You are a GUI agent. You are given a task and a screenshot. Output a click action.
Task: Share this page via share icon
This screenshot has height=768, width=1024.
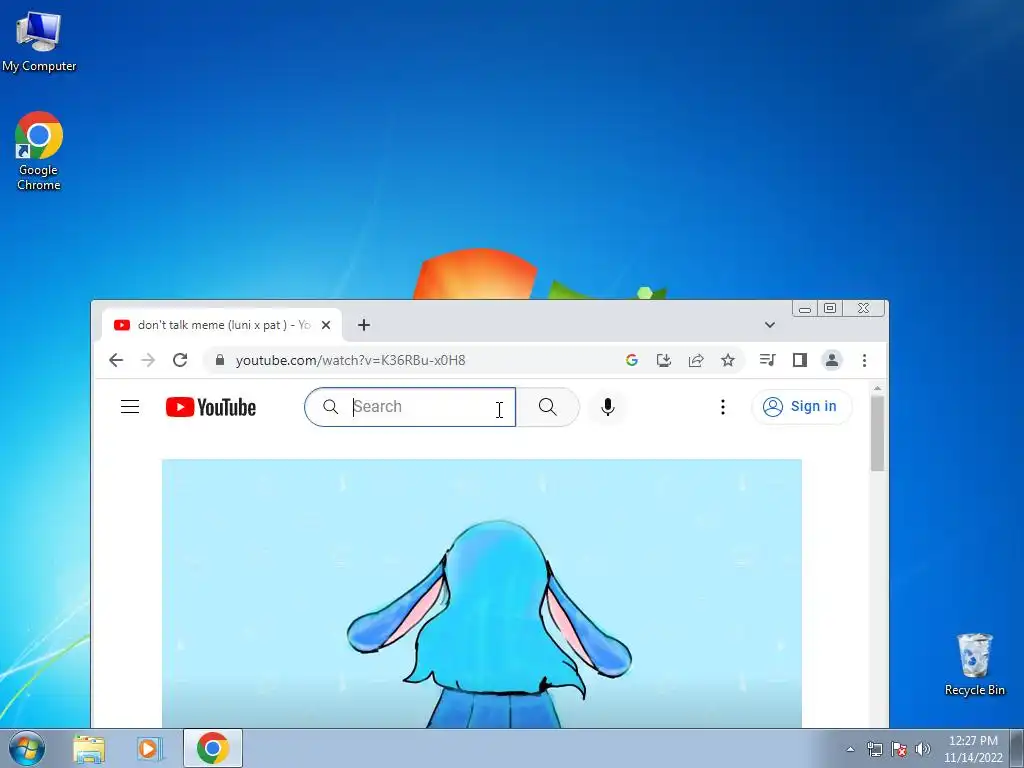pyautogui.click(x=696, y=360)
